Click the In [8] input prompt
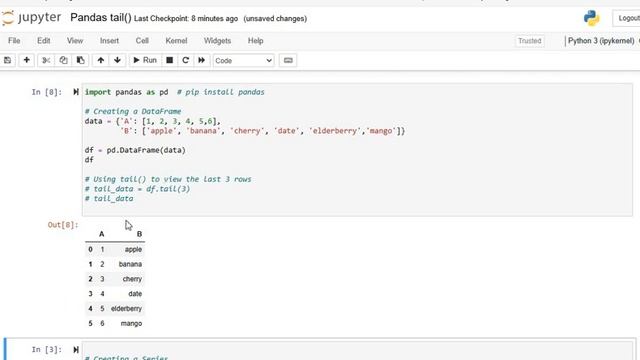 pyautogui.click(x=47, y=92)
